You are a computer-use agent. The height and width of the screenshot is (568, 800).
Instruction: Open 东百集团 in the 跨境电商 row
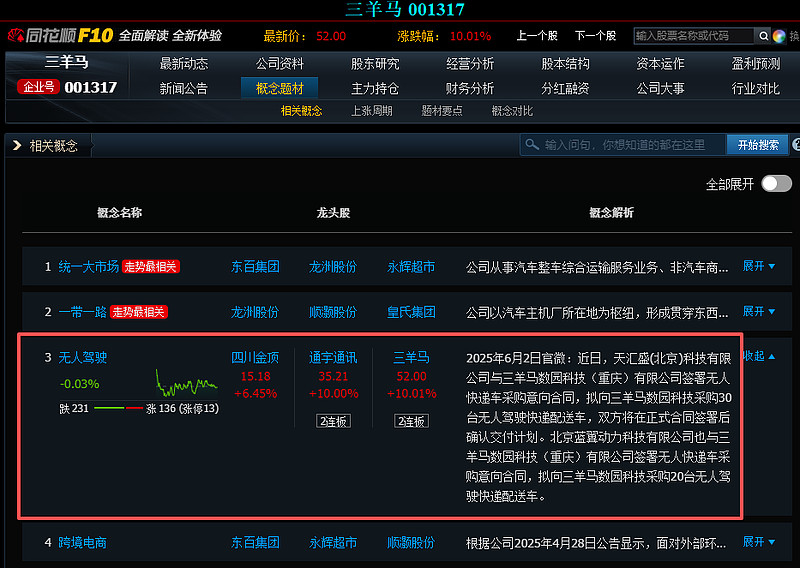click(x=255, y=542)
